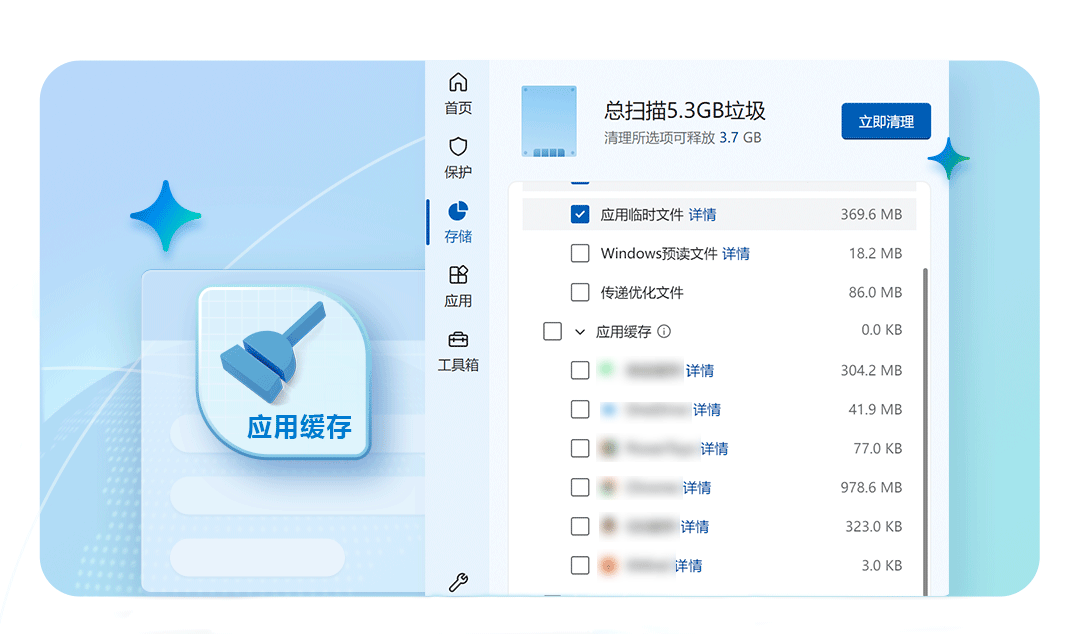
Task: Click the wrench repair icon at sidebar bottom
Action: click(457, 581)
